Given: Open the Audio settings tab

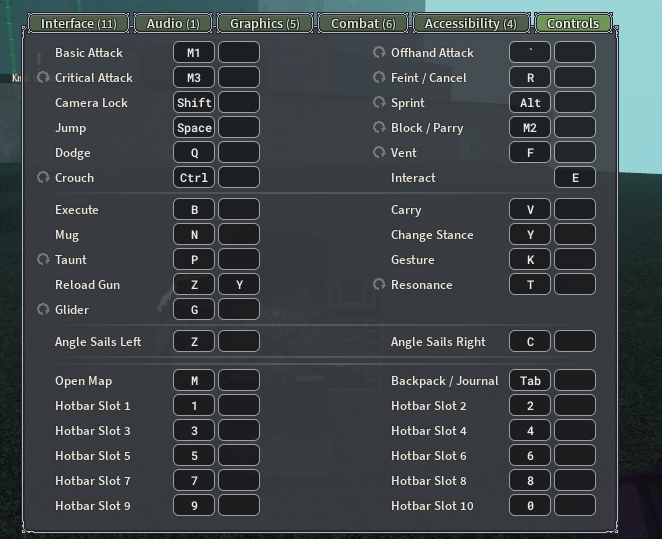Looking at the screenshot, I should (x=172, y=23).
